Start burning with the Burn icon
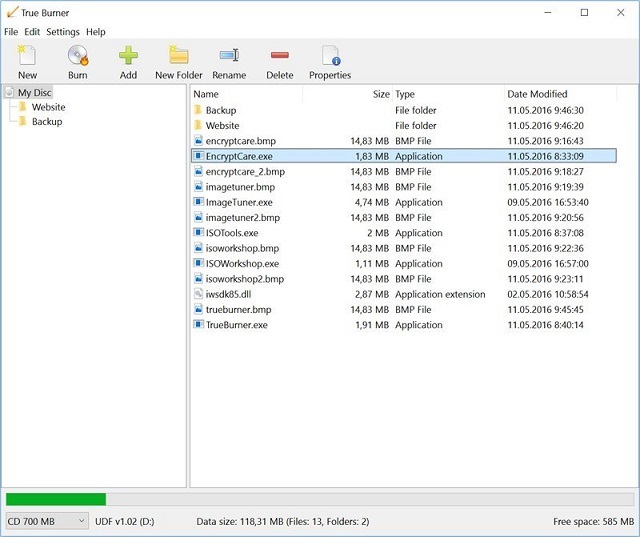The height and width of the screenshot is (537, 640). (77, 57)
